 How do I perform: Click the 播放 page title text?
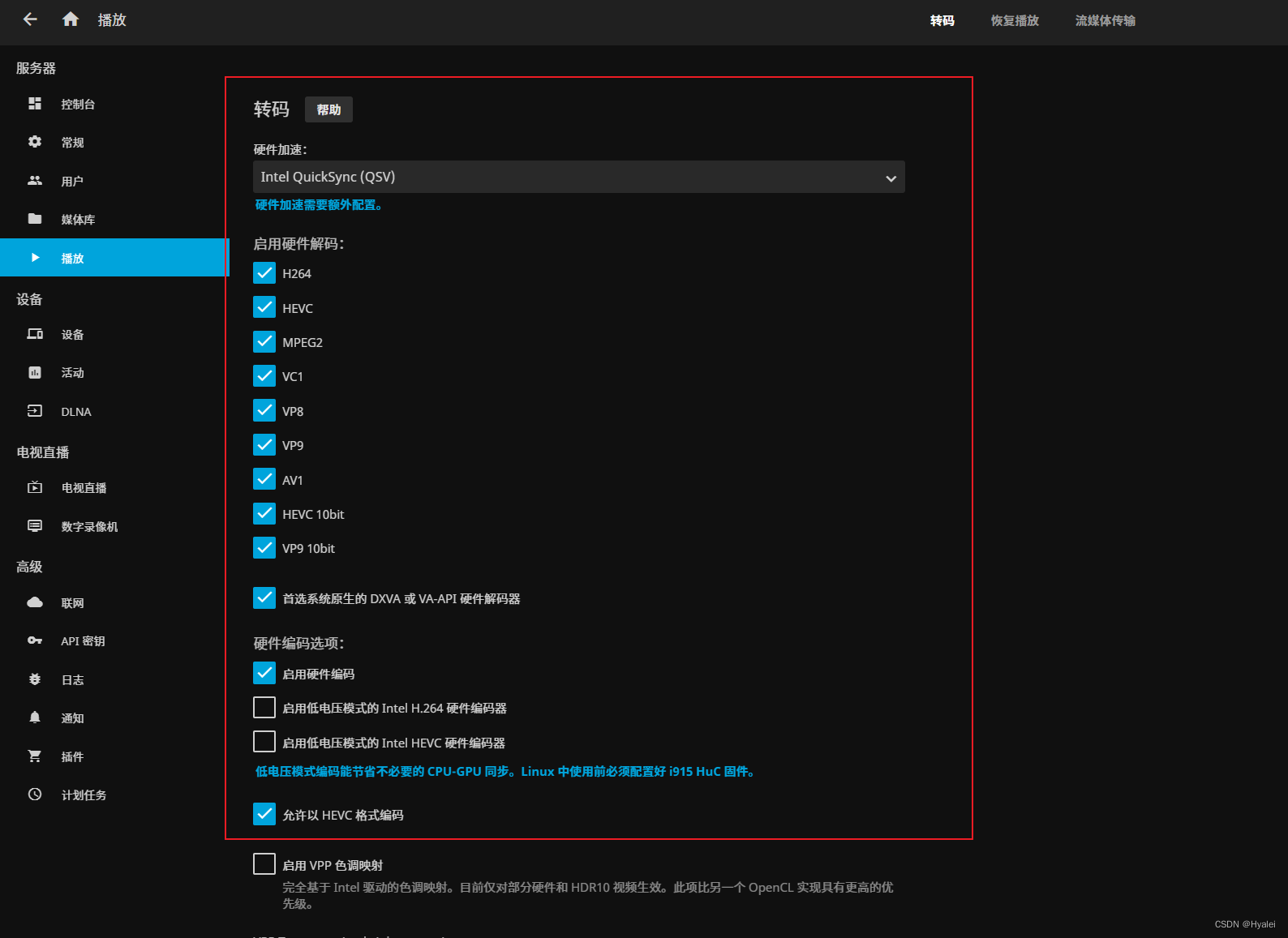pyautogui.click(x=112, y=19)
